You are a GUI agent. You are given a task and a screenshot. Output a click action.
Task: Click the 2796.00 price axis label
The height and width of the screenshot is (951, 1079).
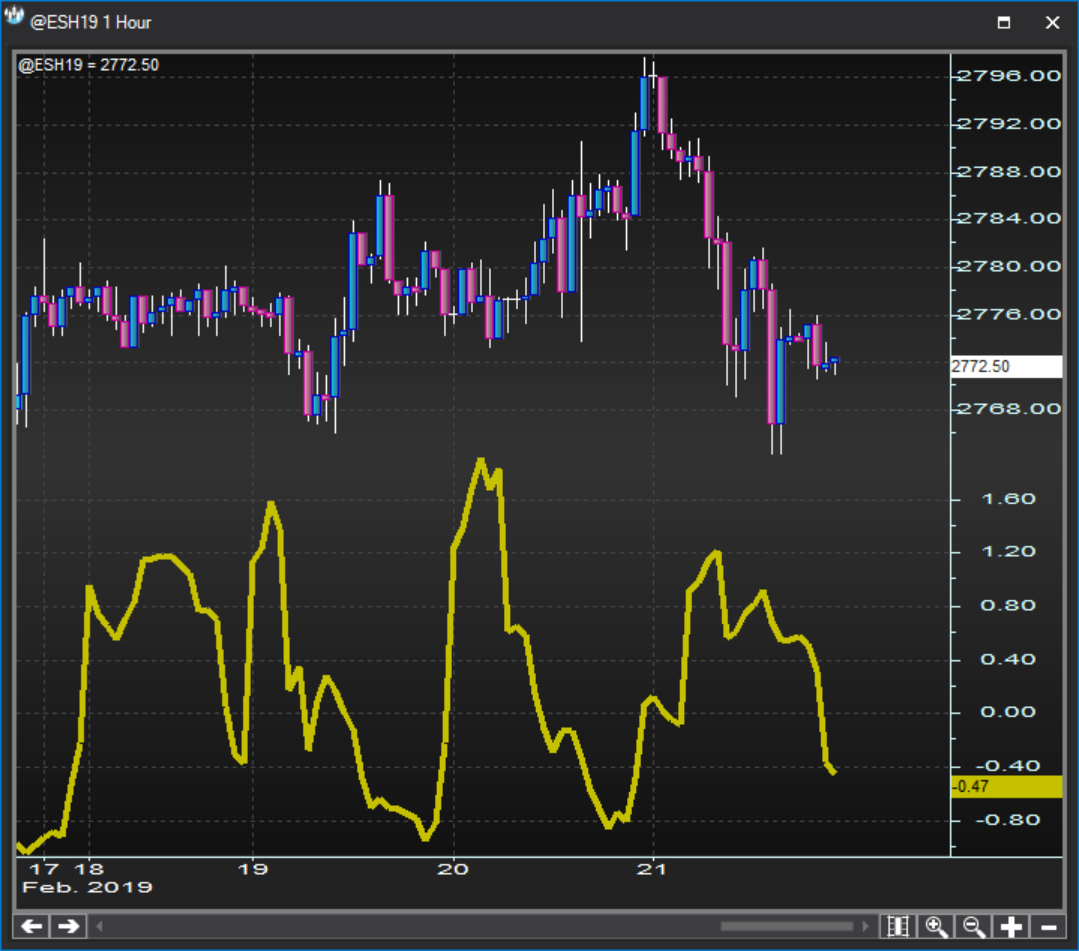(1009, 76)
